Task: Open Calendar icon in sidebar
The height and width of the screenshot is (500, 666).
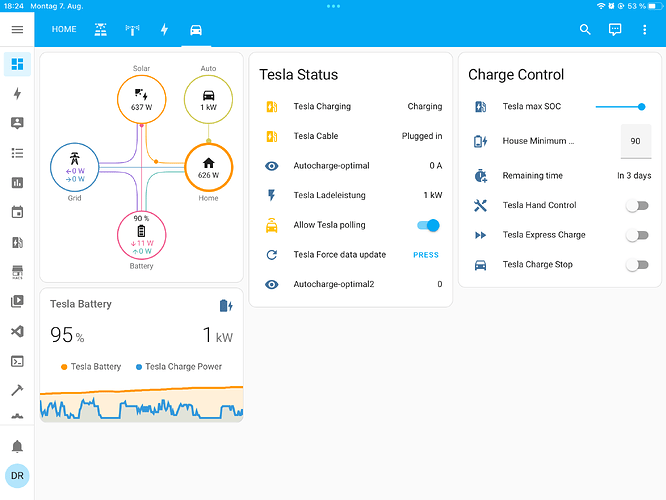Action: point(17,212)
